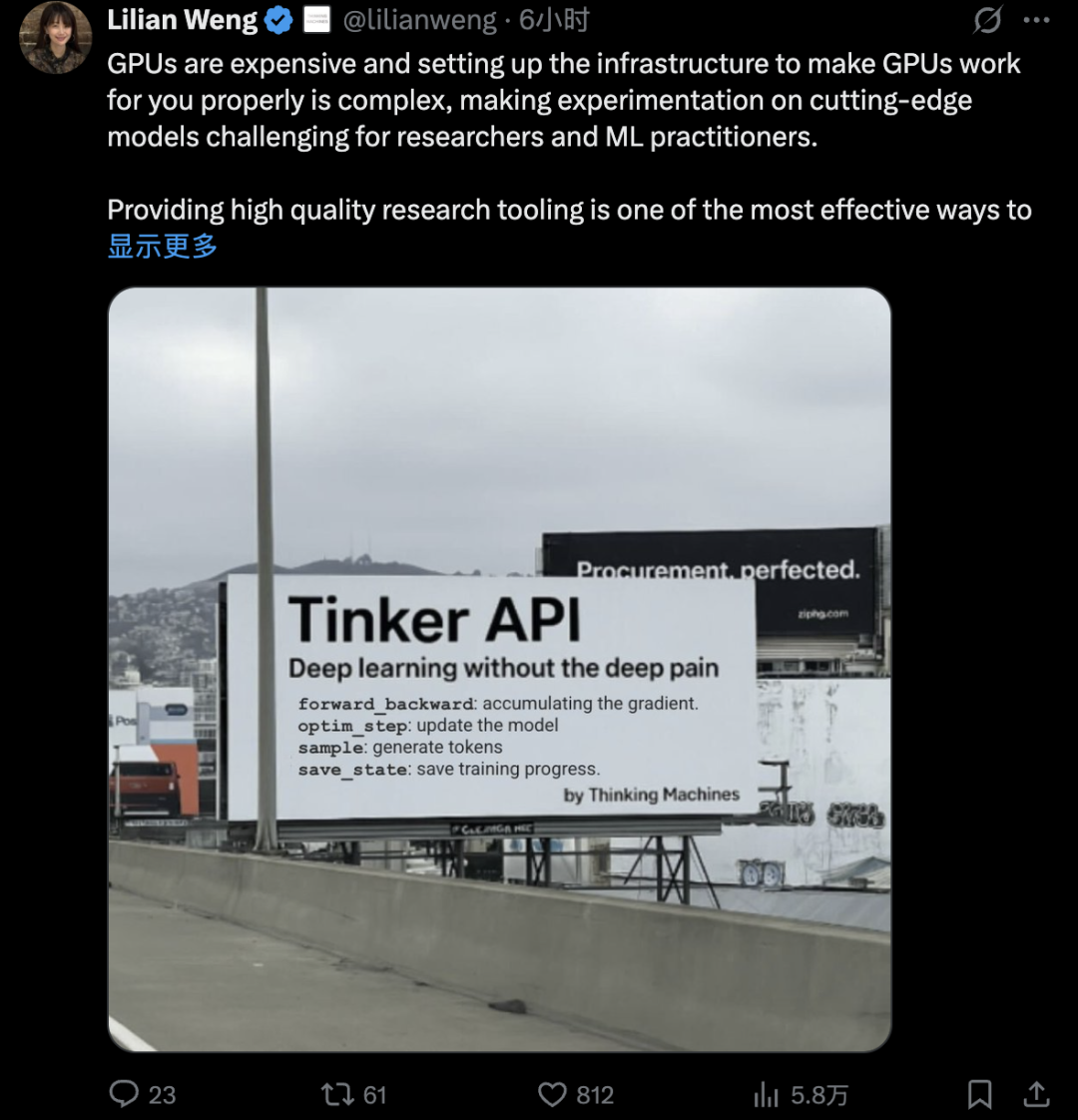Click the reply speech bubble icon

coord(124,1094)
